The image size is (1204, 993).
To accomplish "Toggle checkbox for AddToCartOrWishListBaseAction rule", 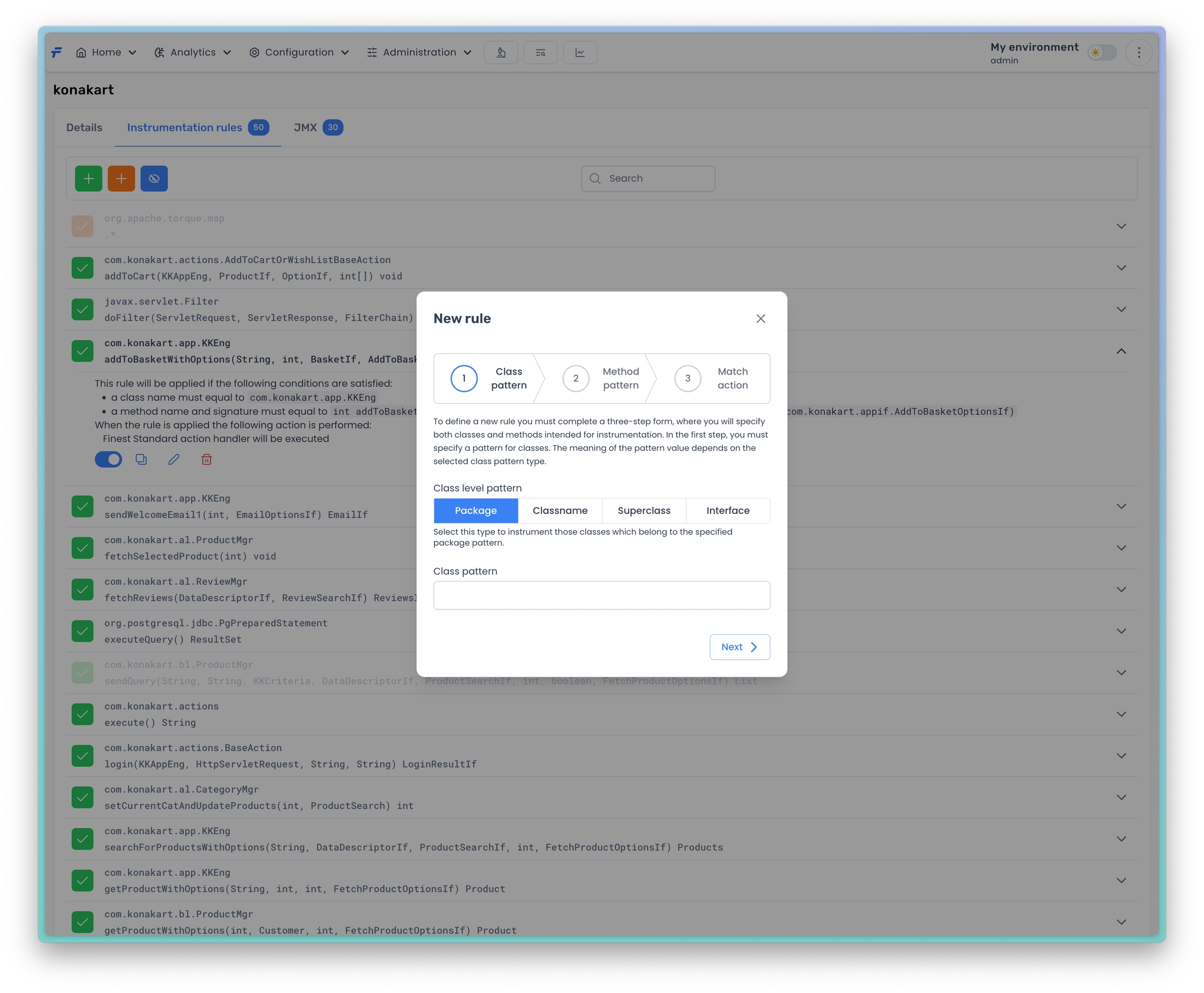I will [x=83, y=267].
